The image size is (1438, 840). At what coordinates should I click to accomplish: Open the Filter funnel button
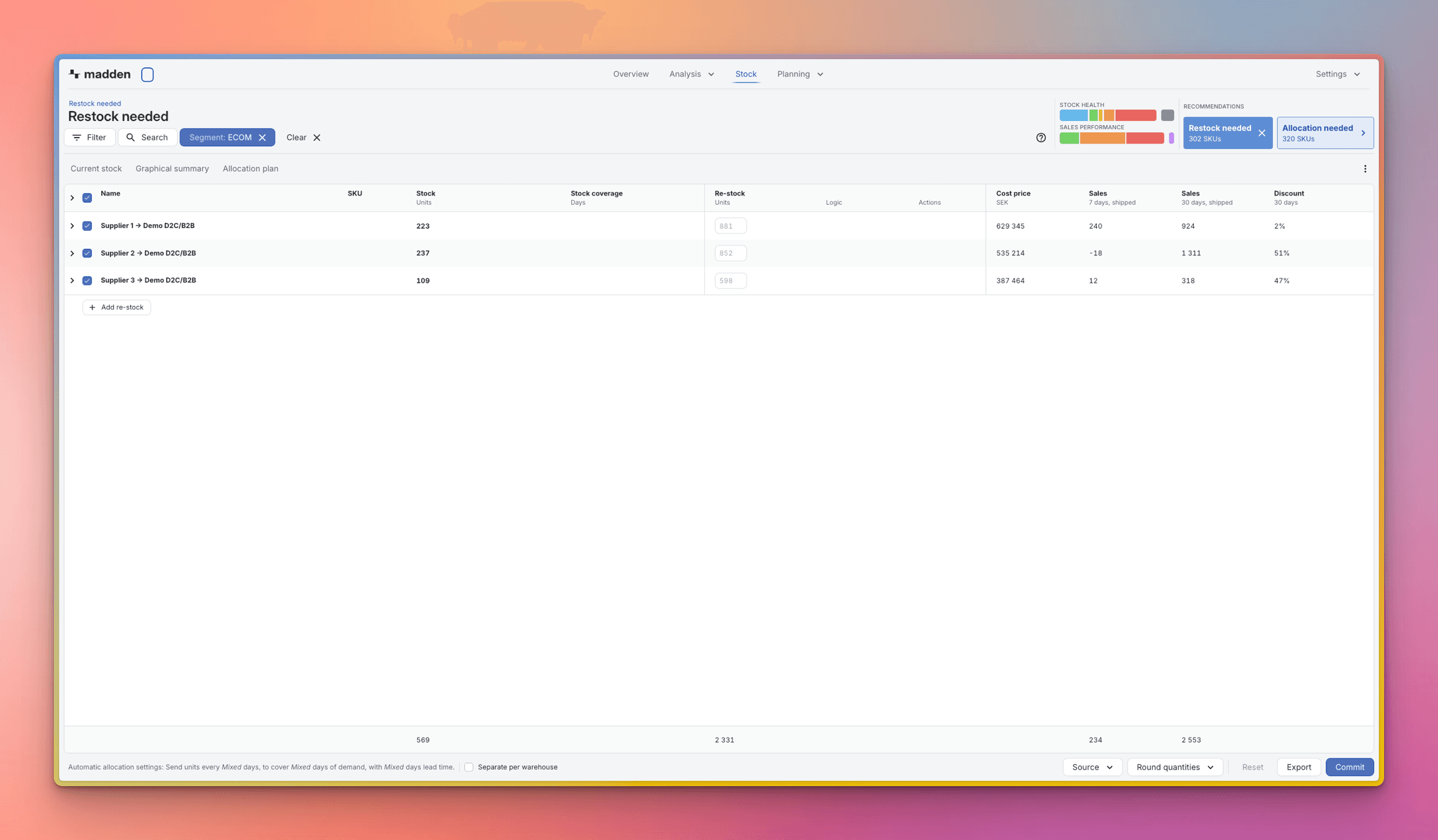pos(90,138)
